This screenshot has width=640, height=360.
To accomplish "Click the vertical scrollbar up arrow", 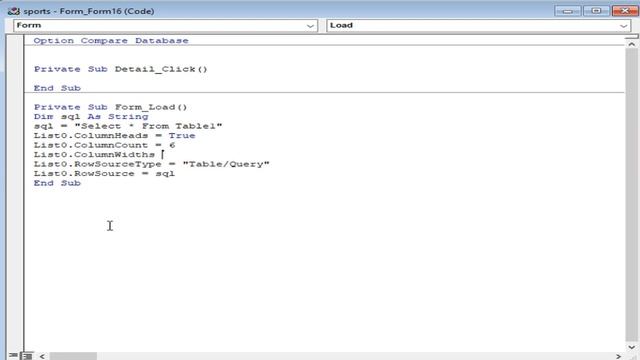I will [x=631, y=44].
